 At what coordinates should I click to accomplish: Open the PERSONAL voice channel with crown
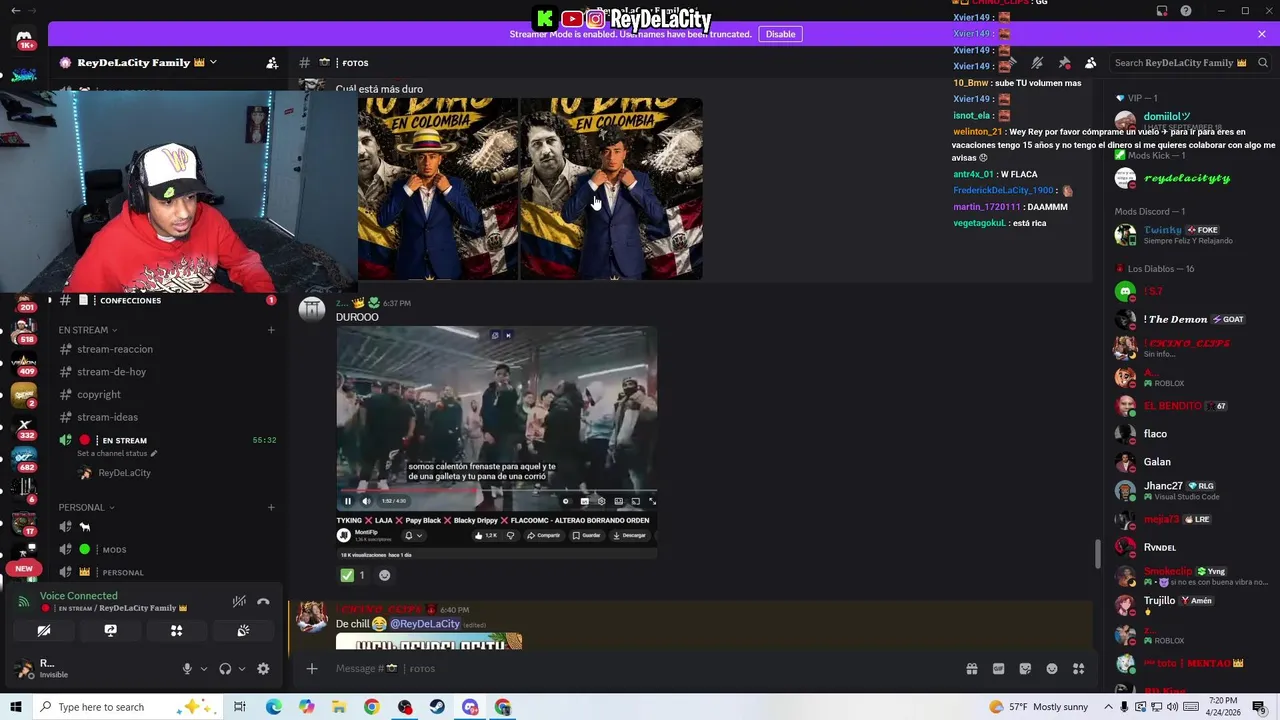122,573
